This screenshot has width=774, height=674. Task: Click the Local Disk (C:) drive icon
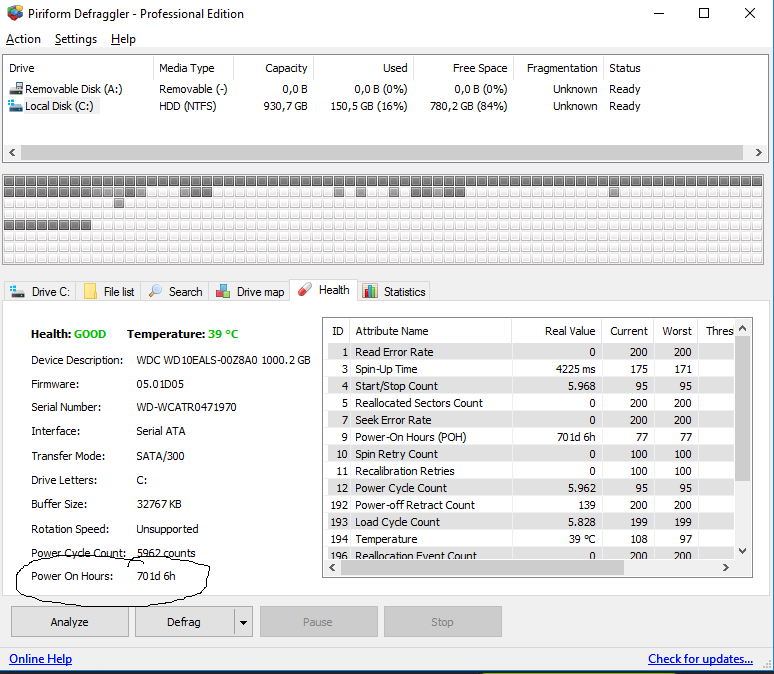coord(15,106)
